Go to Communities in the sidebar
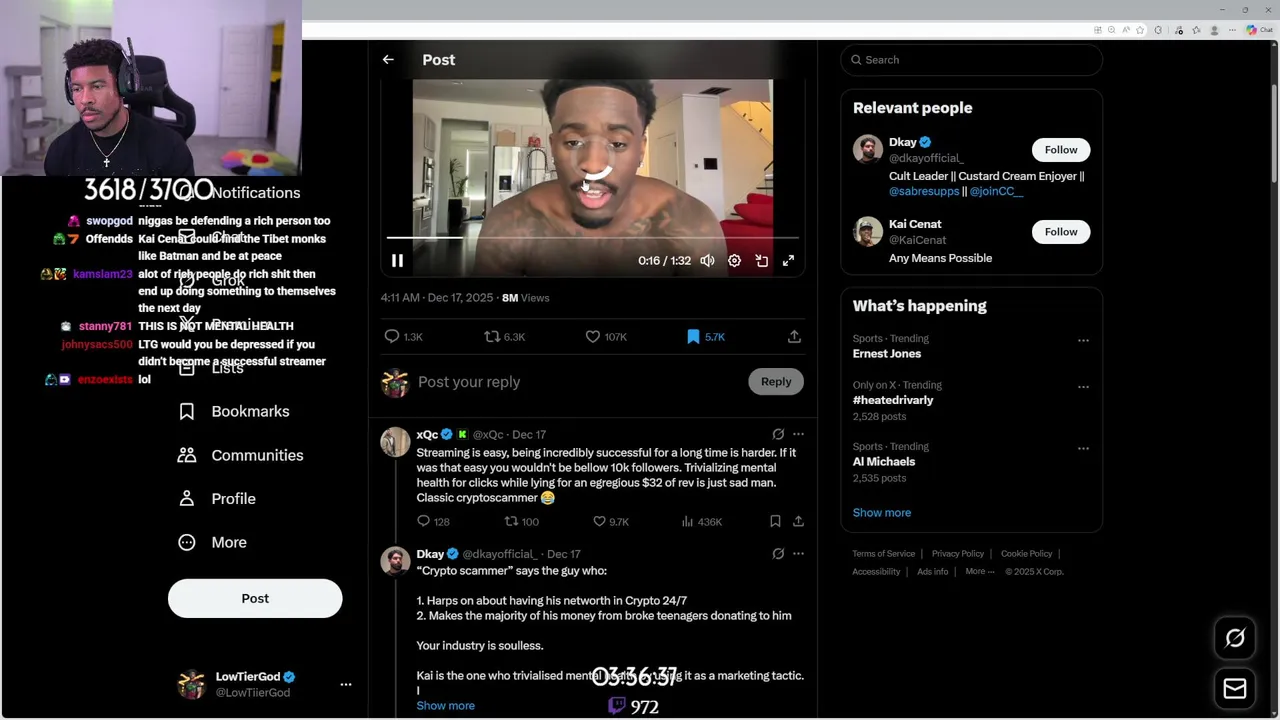The width and height of the screenshot is (1280, 720). pyautogui.click(x=241, y=455)
